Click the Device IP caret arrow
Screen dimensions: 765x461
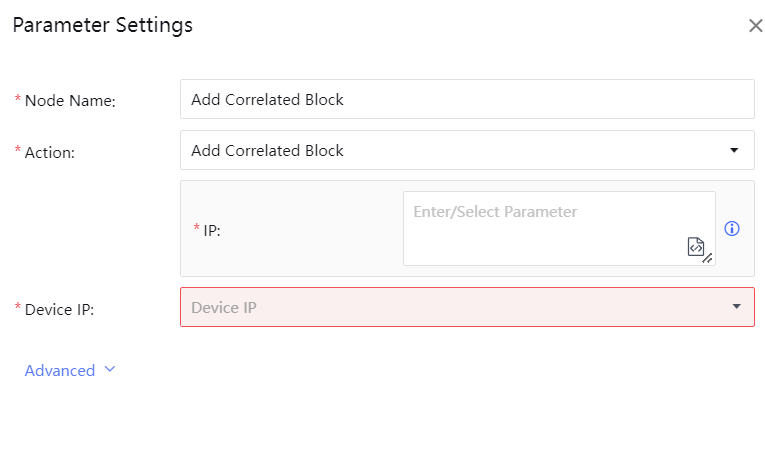tap(737, 307)
